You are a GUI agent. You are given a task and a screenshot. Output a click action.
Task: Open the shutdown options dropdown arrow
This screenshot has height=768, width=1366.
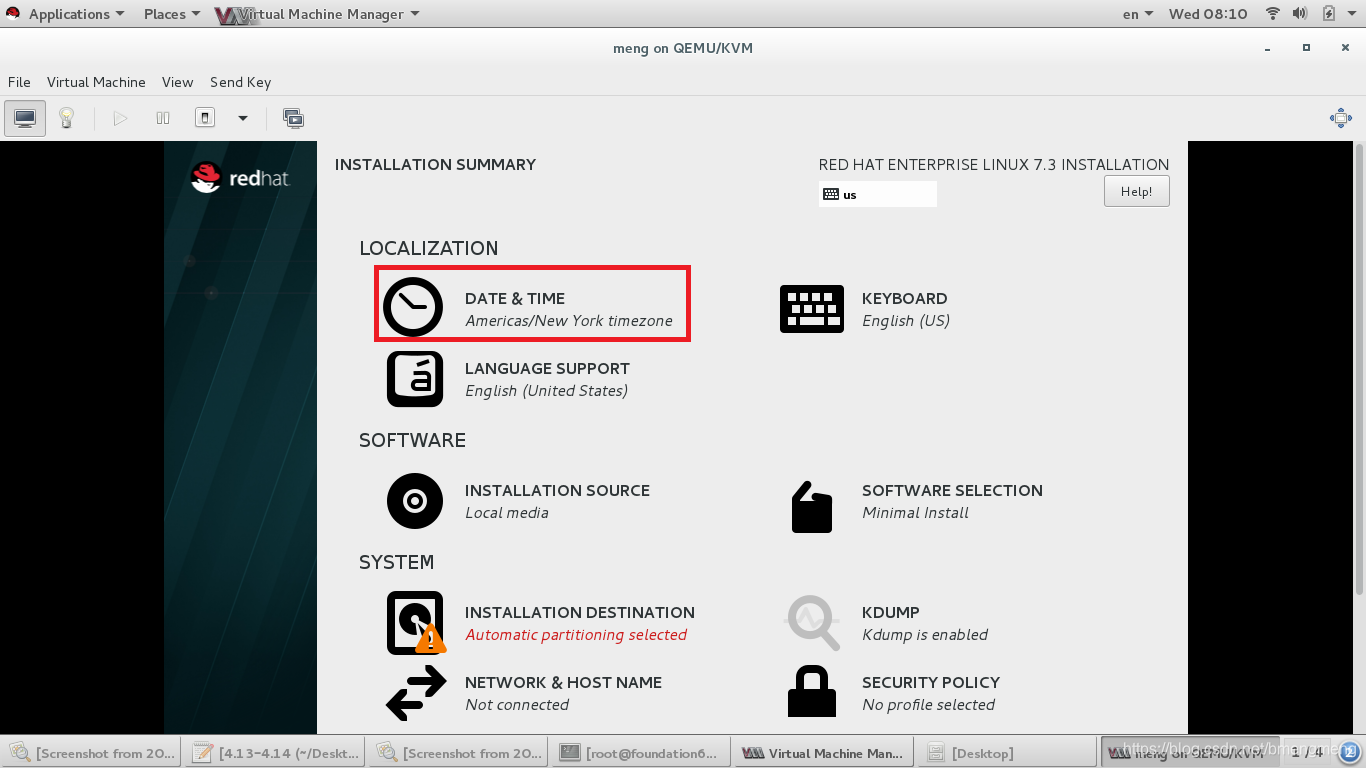242,118
